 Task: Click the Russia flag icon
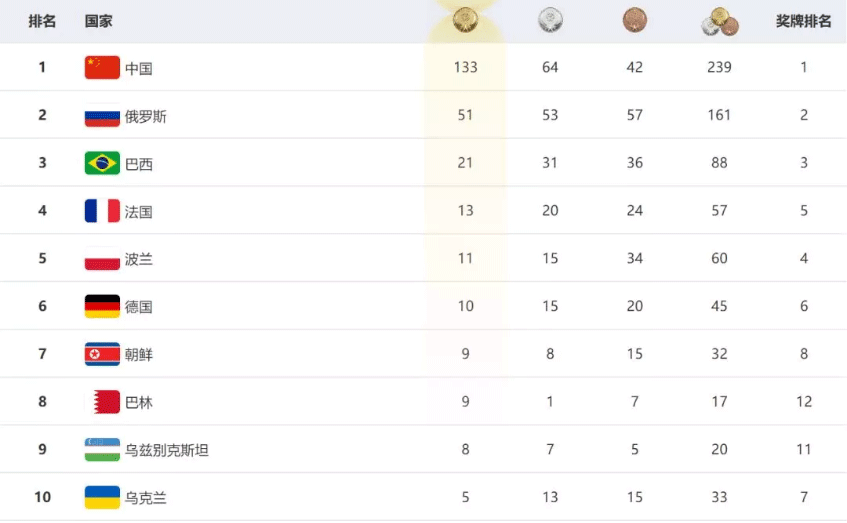[102, 116]
